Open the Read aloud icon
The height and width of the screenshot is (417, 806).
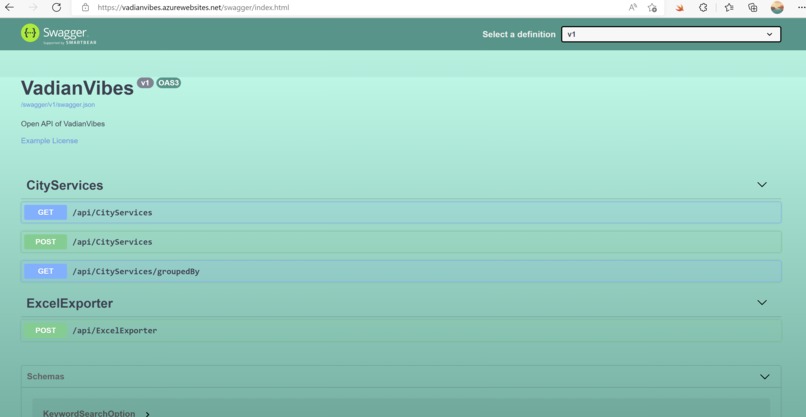click(633, 8)
